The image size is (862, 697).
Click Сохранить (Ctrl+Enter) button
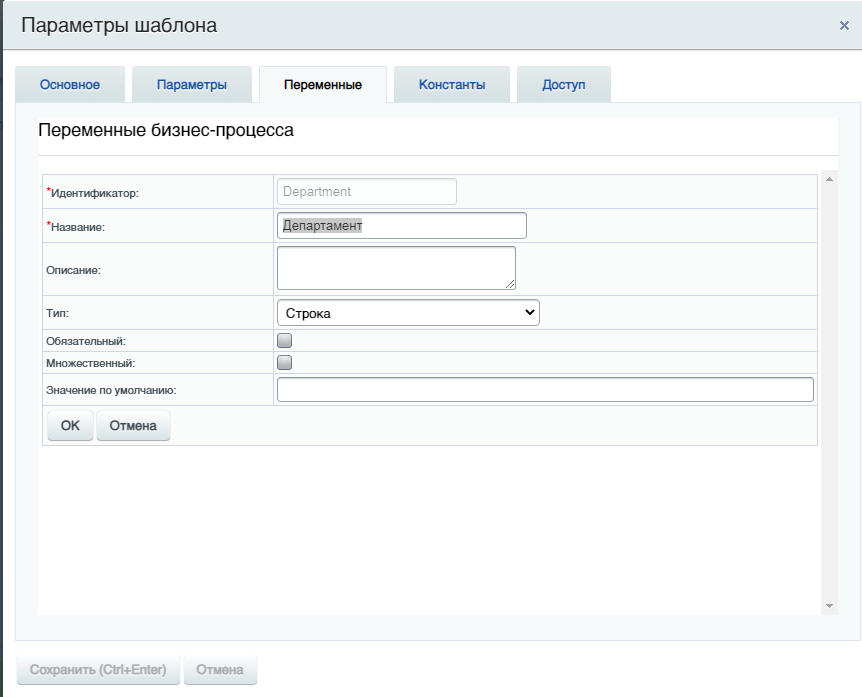(98, 670)
